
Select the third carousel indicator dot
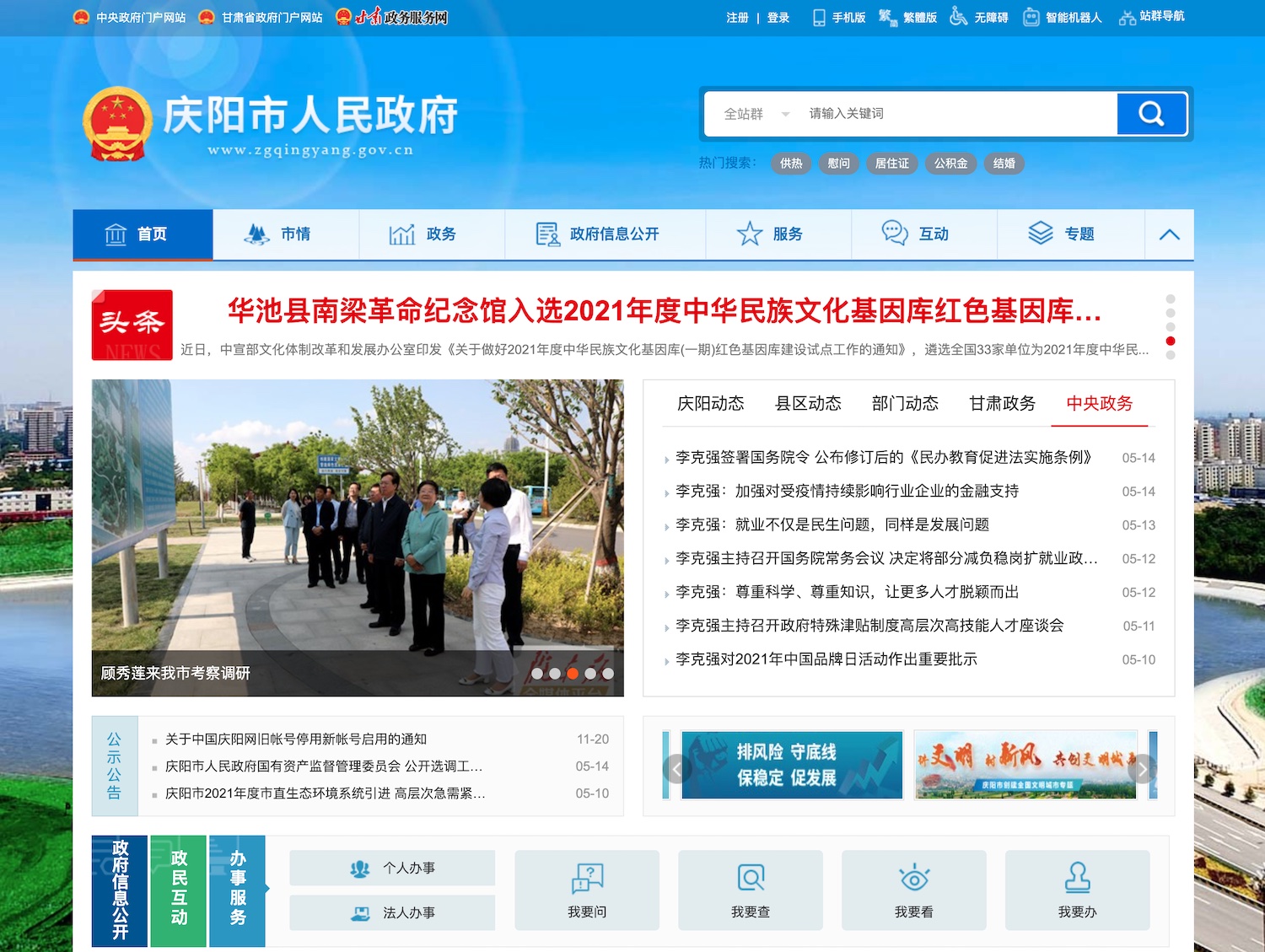click(x=574, y=674)
